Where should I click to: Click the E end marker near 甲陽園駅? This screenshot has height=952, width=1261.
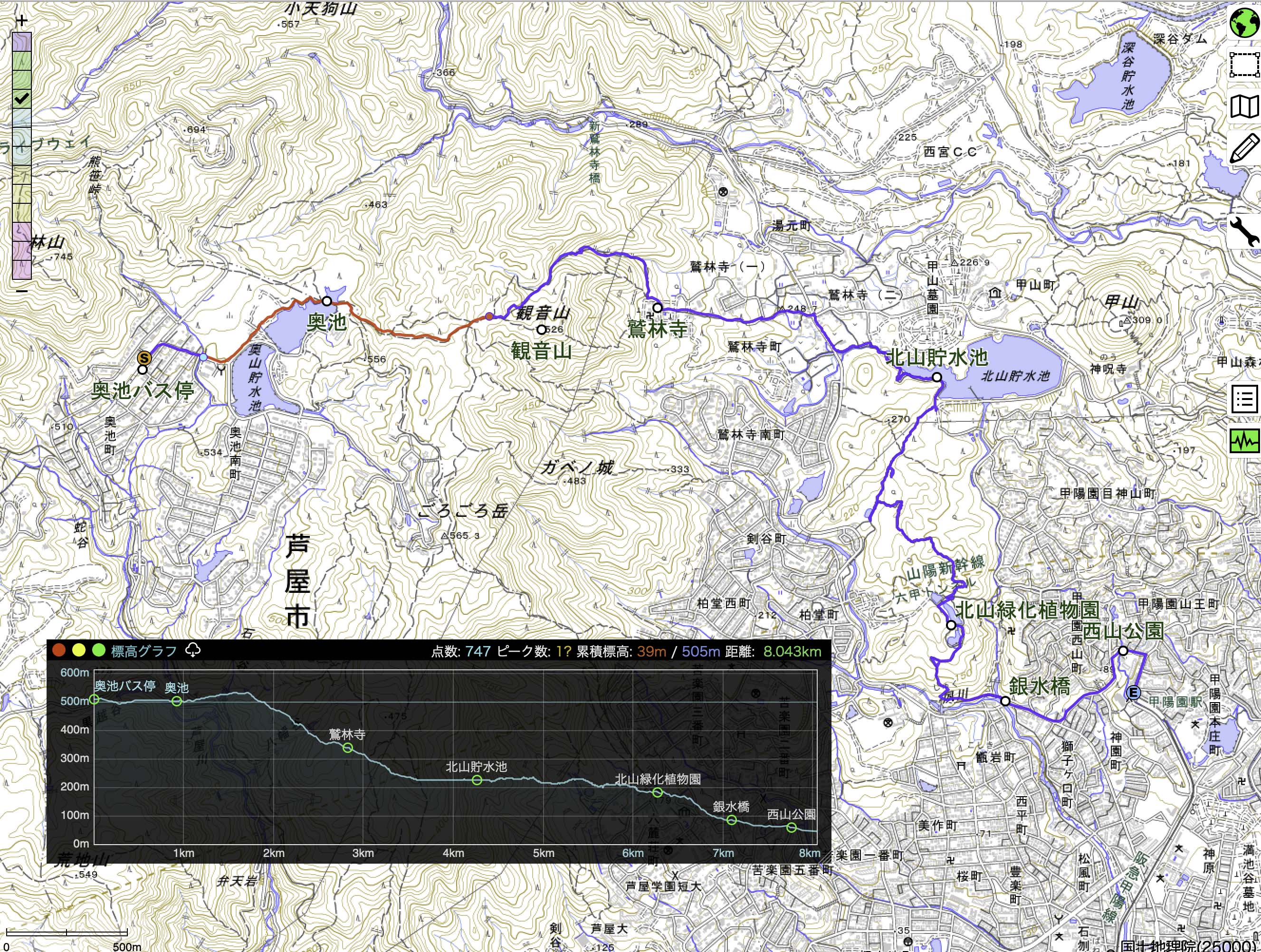pyautogui.click(x=1134, y=693)
